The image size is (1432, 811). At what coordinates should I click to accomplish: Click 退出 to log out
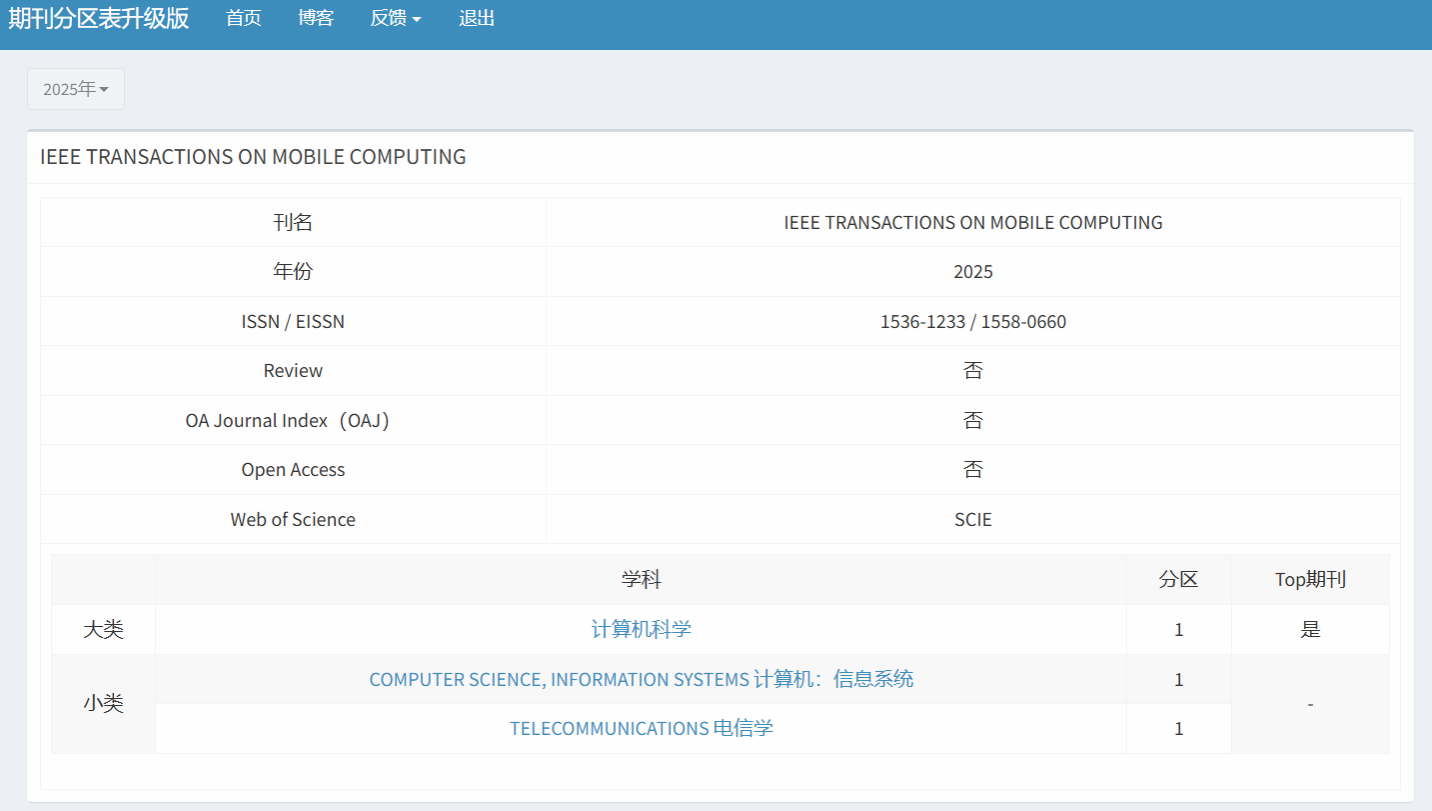coord(477,19)
